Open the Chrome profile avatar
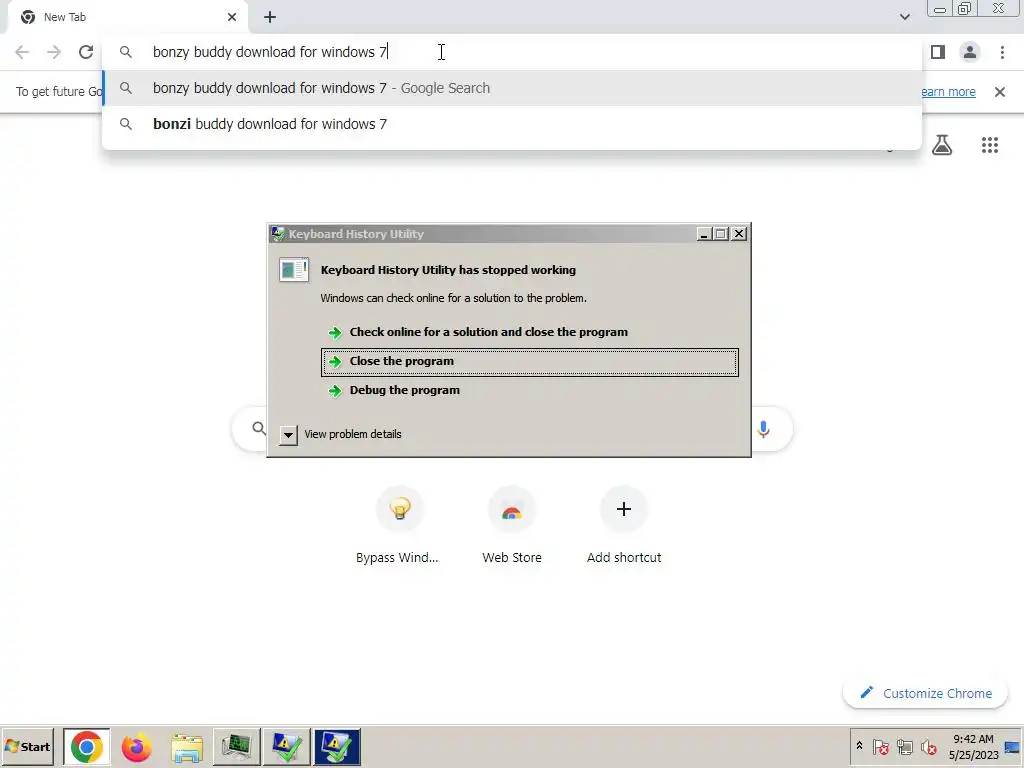Viewport: 1024px width, 768px height. pyautogui.click(x=970, y=52)
